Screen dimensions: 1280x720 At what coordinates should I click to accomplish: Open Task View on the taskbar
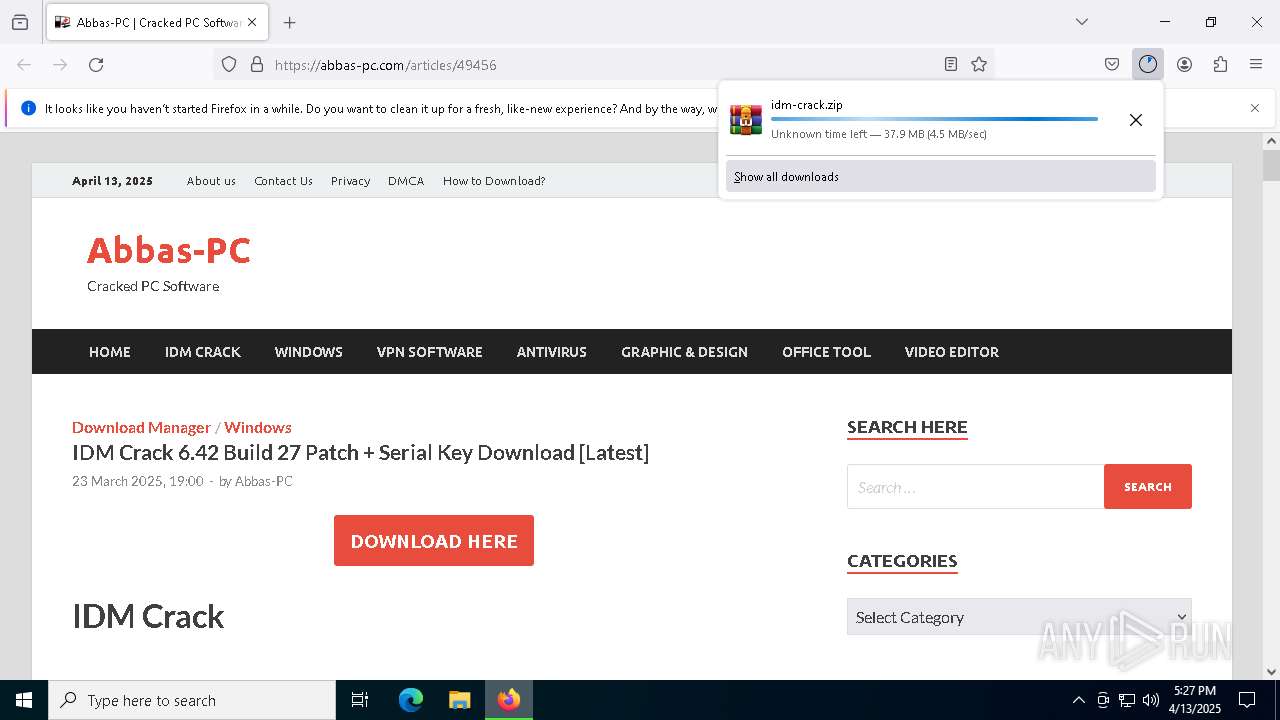coord(360,700)
